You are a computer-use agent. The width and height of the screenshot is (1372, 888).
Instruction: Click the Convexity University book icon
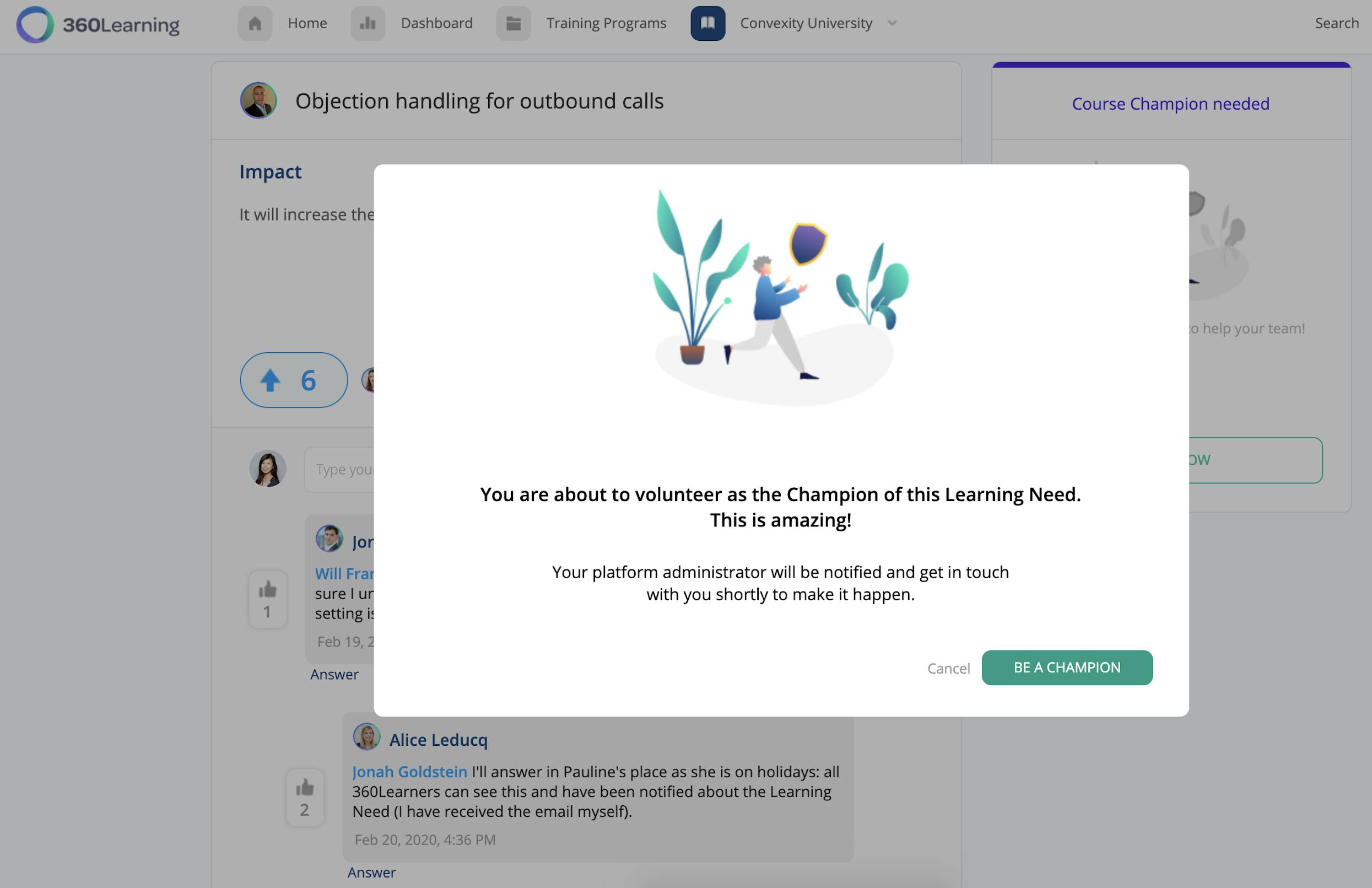coord(707,24)
